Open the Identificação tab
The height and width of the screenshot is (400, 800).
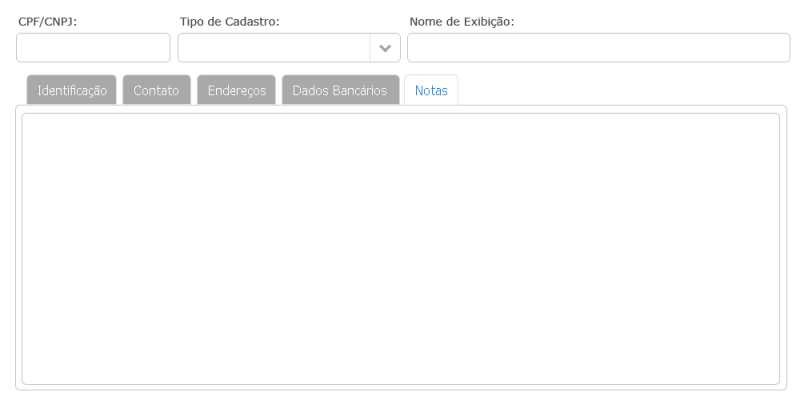(72, 90)
